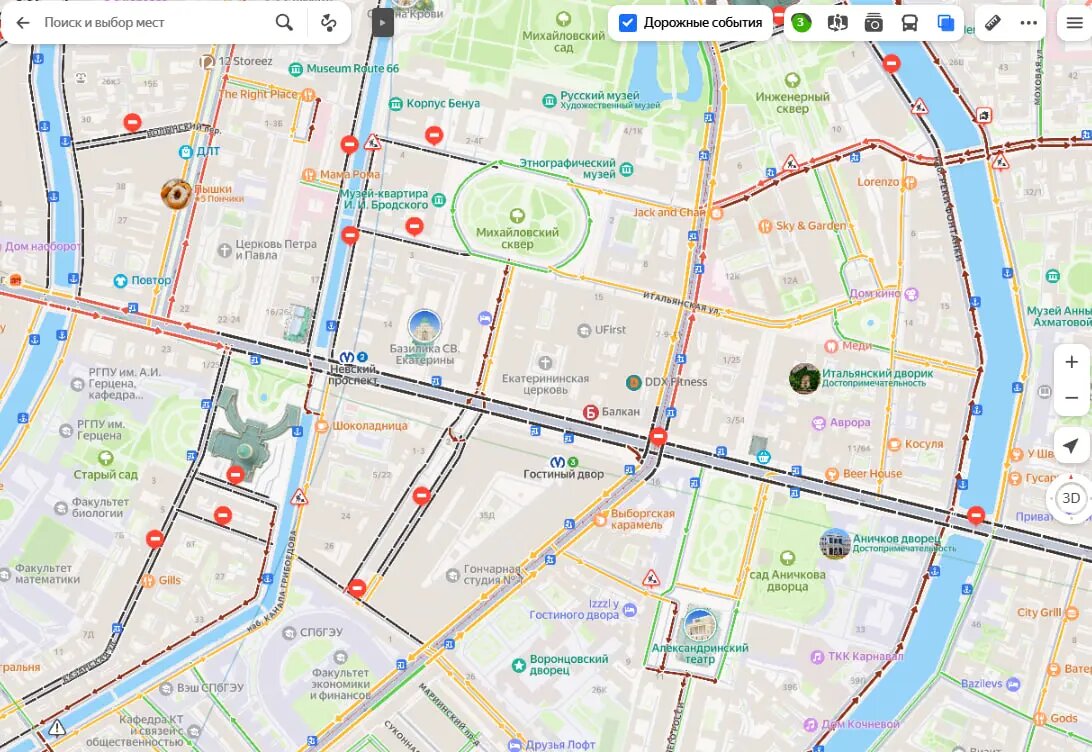
Task: Click road works sign near Izzzi у Гостиного двора
Action: (651, 579)
